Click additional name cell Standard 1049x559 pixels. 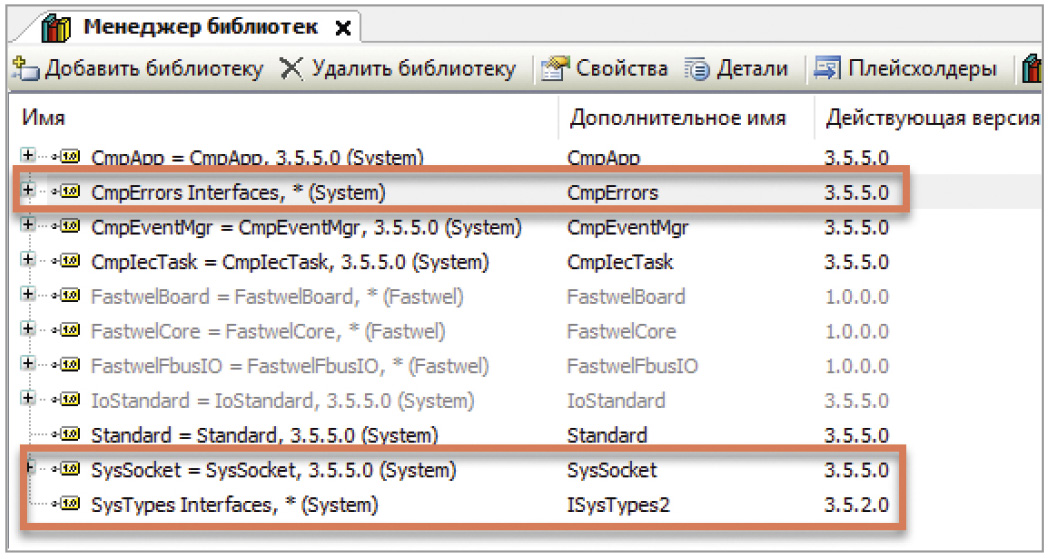607,436
